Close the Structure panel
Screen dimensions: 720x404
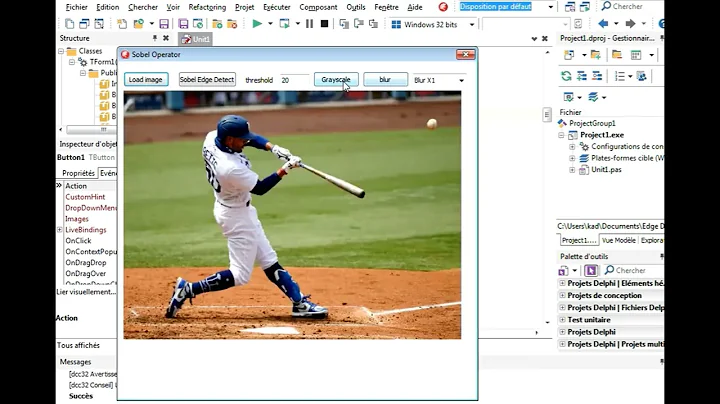166,38
